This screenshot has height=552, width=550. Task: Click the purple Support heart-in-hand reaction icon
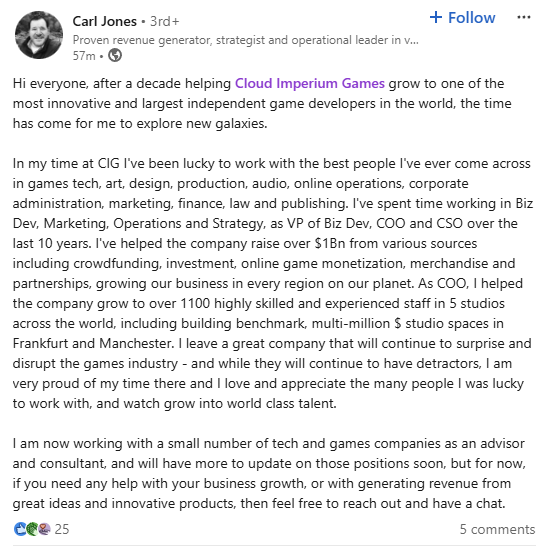(x=44, y=529)
